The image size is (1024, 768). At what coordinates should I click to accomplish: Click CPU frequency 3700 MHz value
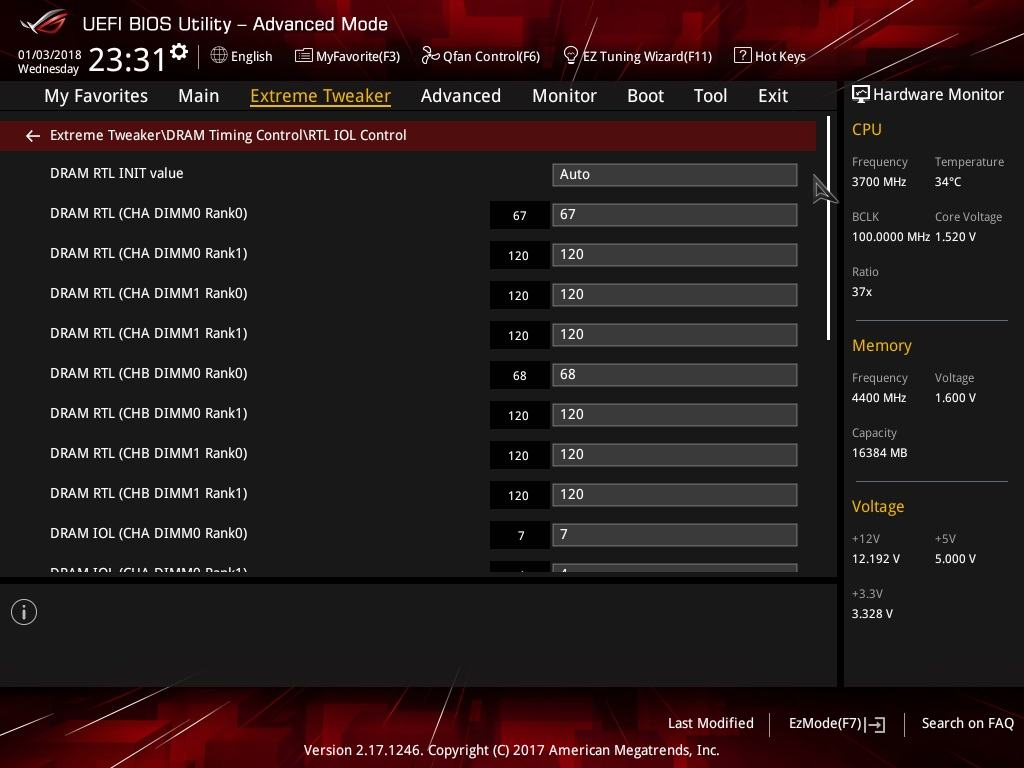pos(878,182)
